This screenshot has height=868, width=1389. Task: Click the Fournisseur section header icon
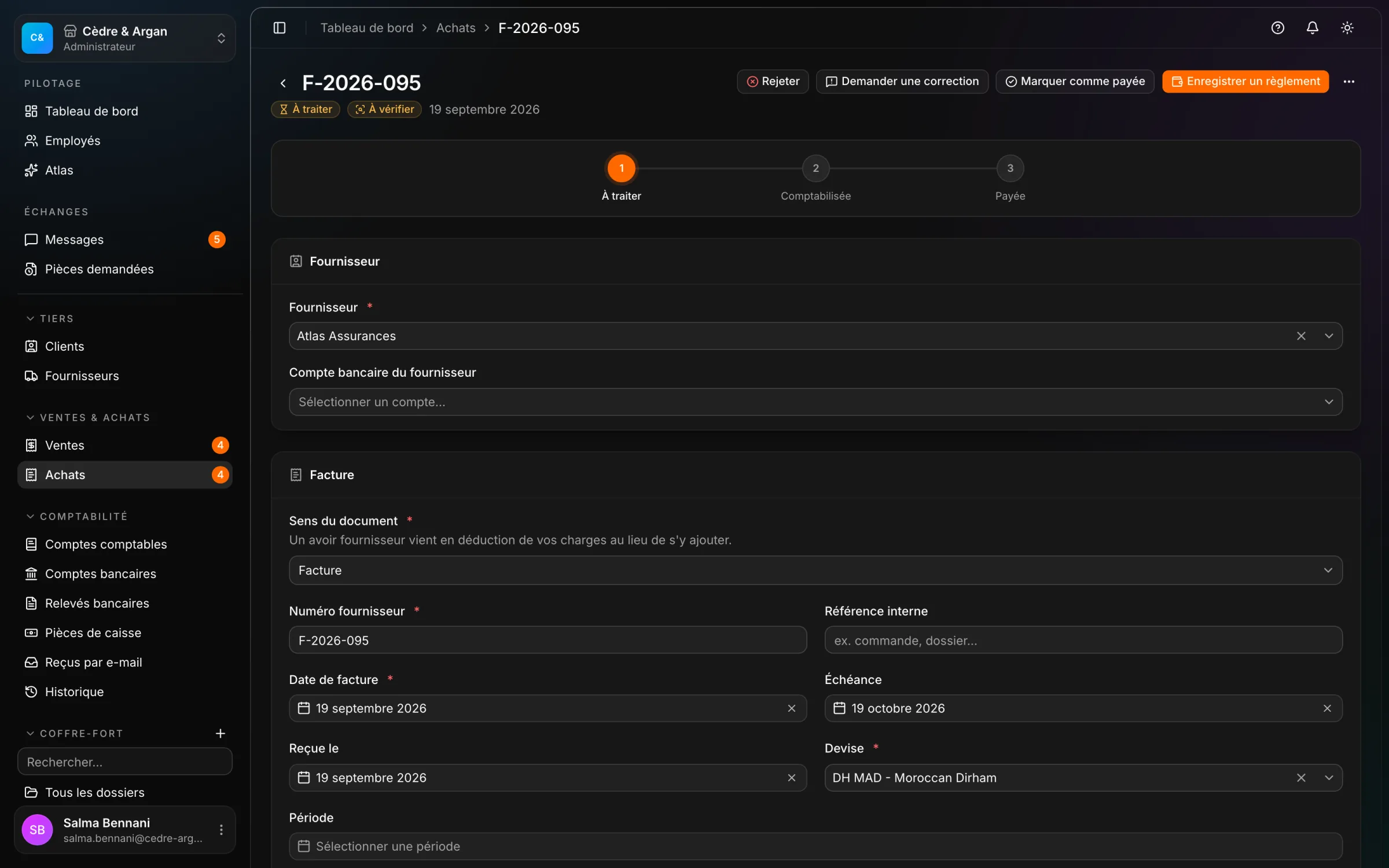coord(296,261)
